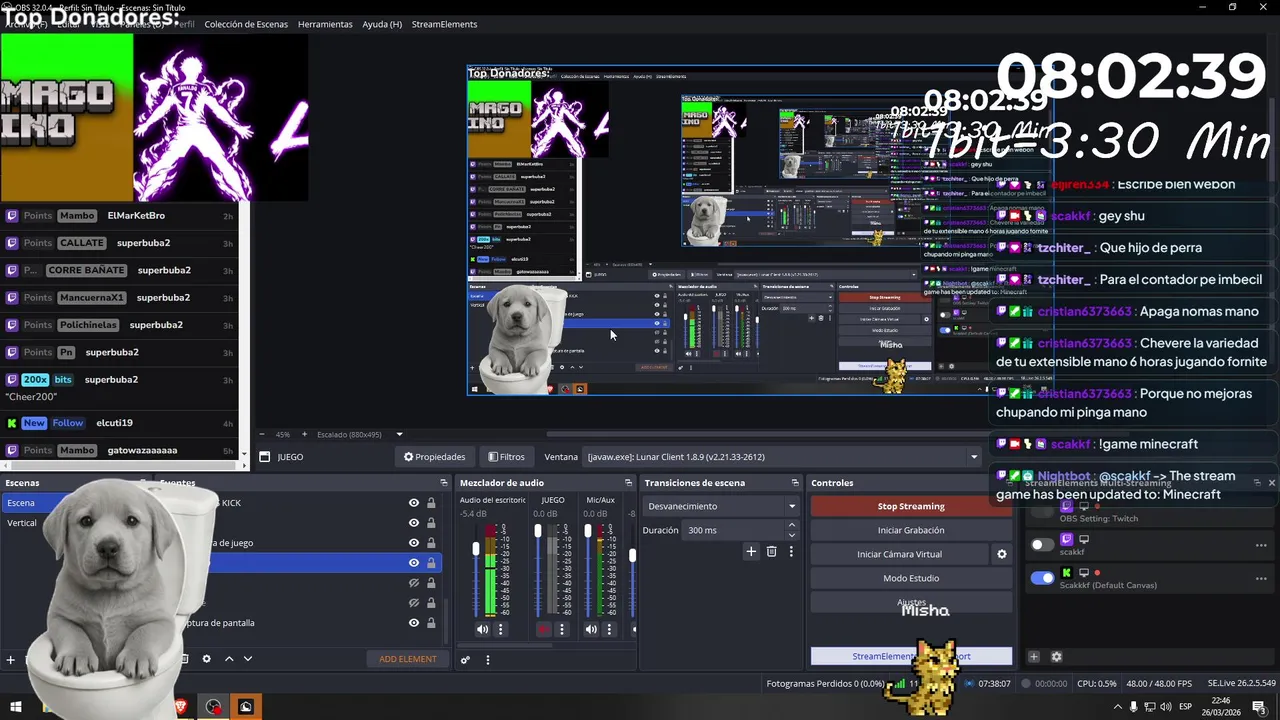Zoom out the preview with minus
This screenshot has width=1280, height=720.
[x=263, y=434]
